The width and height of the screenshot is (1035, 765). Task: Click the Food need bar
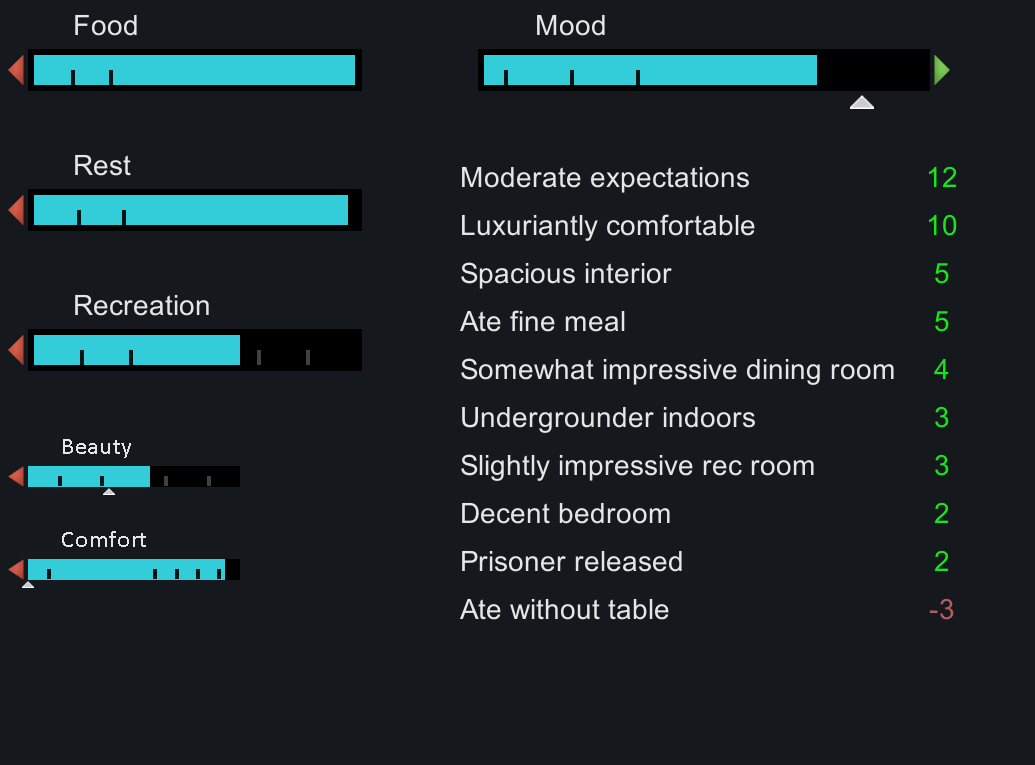click(x=195, y=70)
